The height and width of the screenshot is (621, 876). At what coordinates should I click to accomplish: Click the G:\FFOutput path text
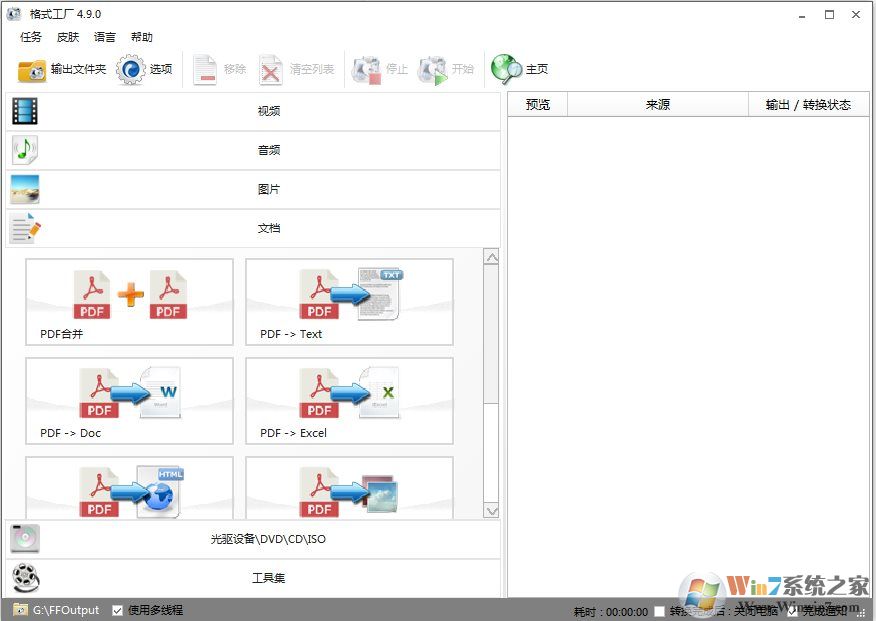(66, 610)
